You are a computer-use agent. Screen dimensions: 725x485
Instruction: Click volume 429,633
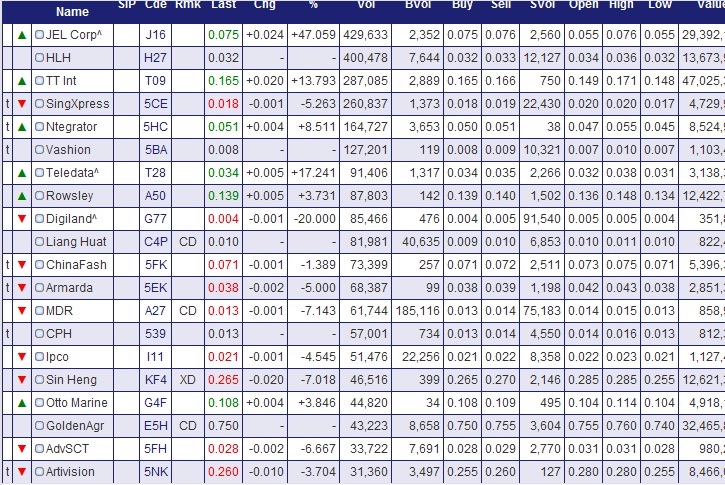pyautogui.click(x=365, y=35)
